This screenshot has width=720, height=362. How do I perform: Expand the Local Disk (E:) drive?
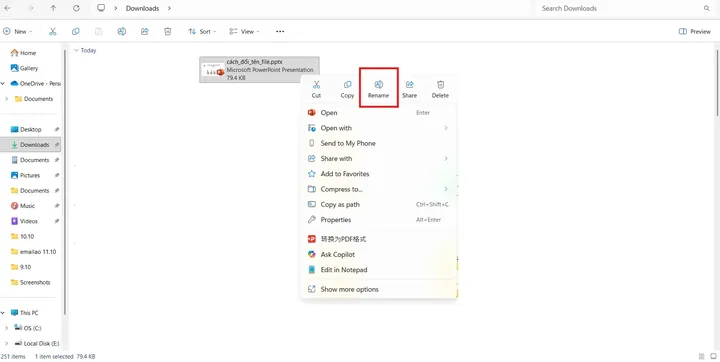6,343
